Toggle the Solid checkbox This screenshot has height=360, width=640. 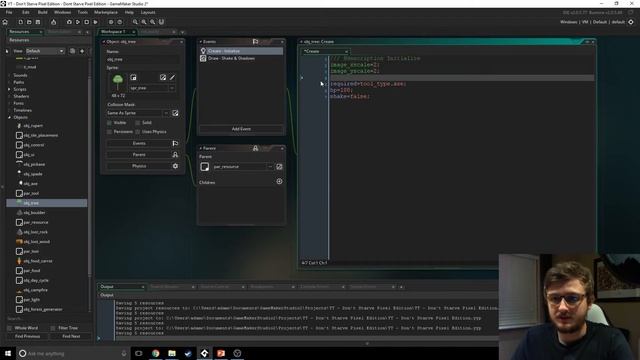point(138,122)
